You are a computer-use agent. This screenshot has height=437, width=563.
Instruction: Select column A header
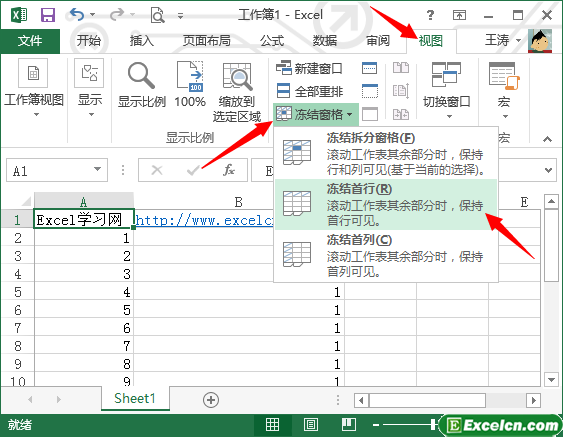[84, 201]
